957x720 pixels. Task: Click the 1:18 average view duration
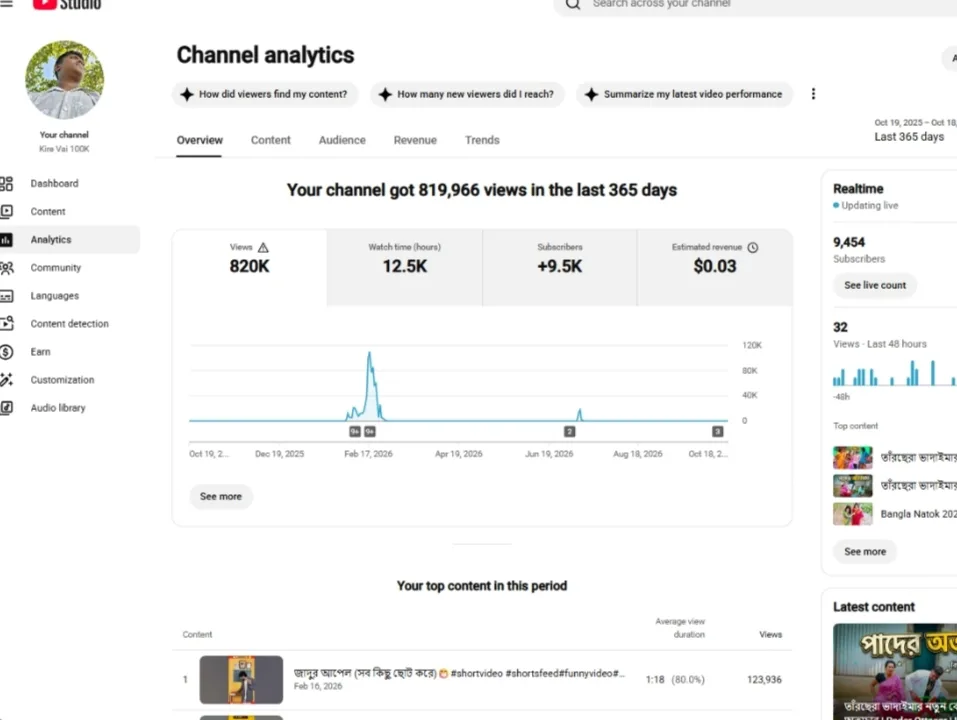tap(655, 680)
